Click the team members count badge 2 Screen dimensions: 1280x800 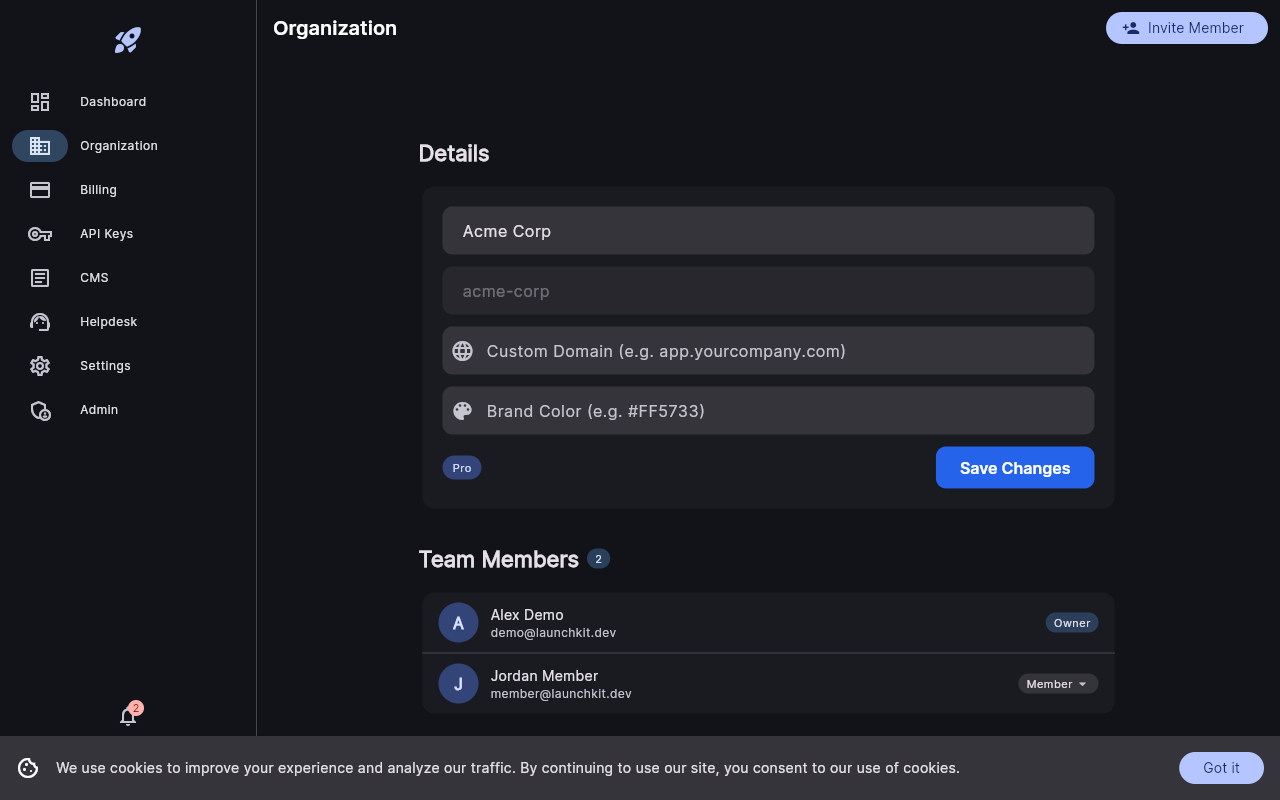pos(599,559)
